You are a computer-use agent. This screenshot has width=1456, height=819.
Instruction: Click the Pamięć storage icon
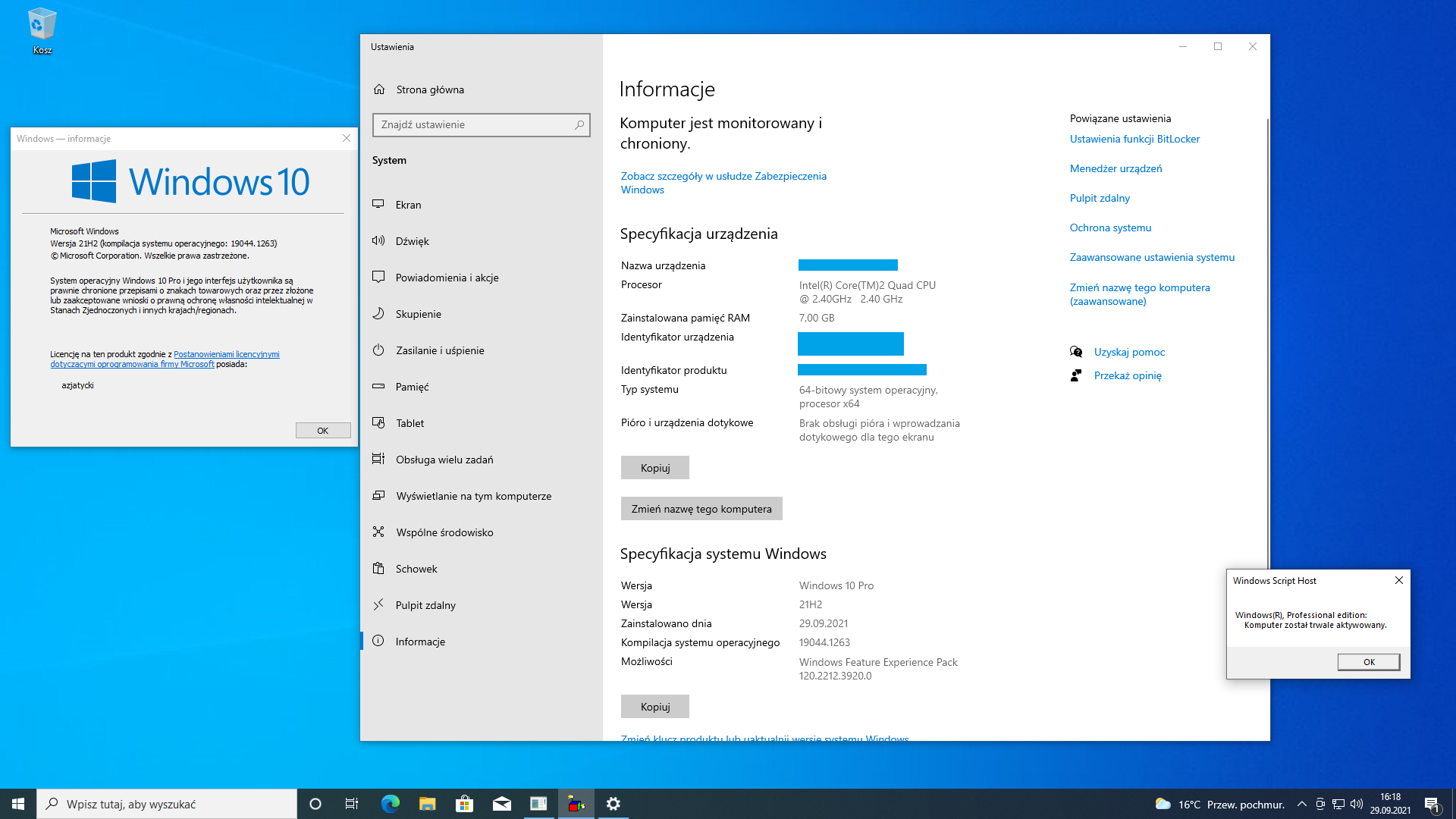[x=378, y=387]
